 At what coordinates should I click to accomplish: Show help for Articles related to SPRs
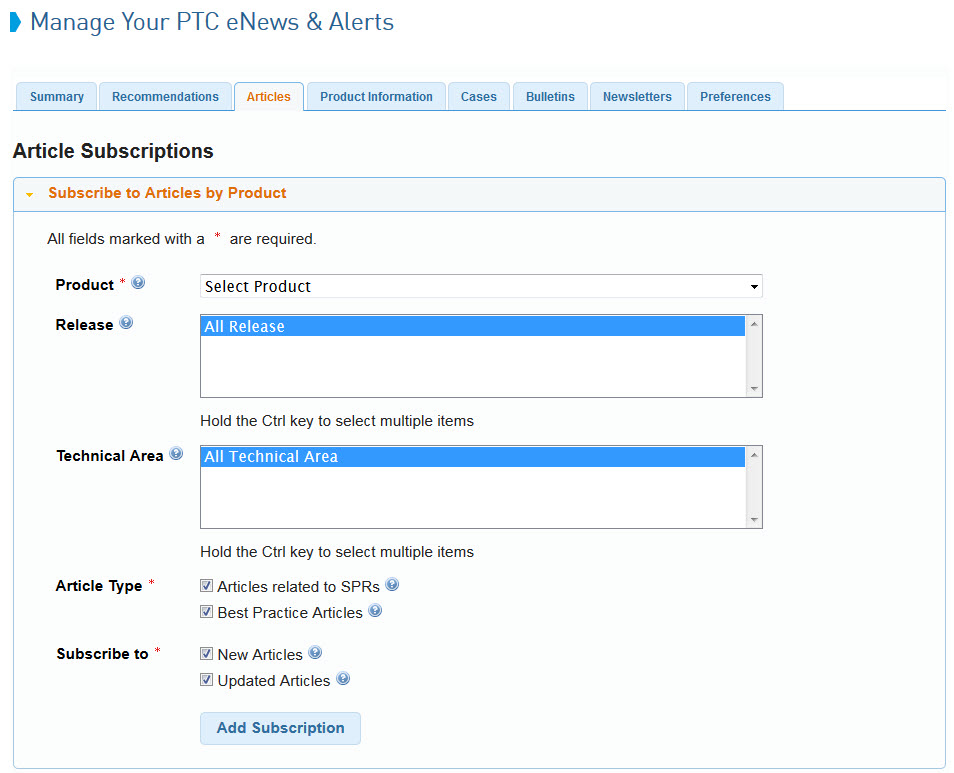coord(392,584)
